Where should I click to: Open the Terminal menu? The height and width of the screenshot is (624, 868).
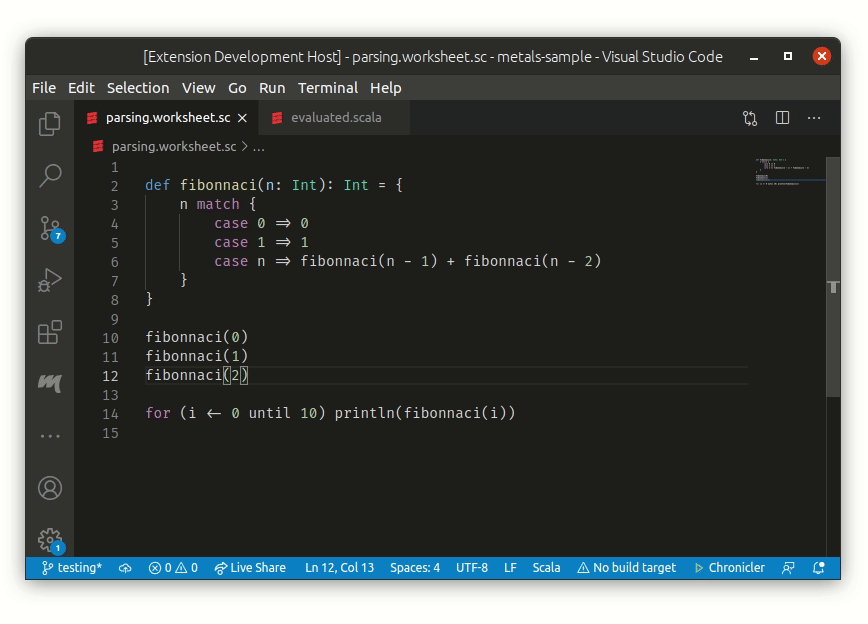click(327, 88)
